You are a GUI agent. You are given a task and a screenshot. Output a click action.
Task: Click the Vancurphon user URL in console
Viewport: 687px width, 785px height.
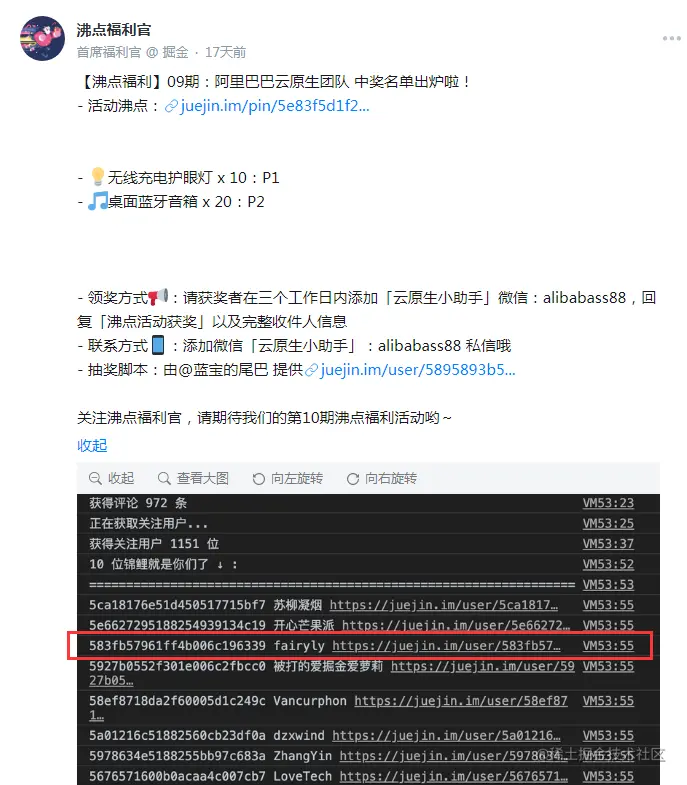[461, 701]
